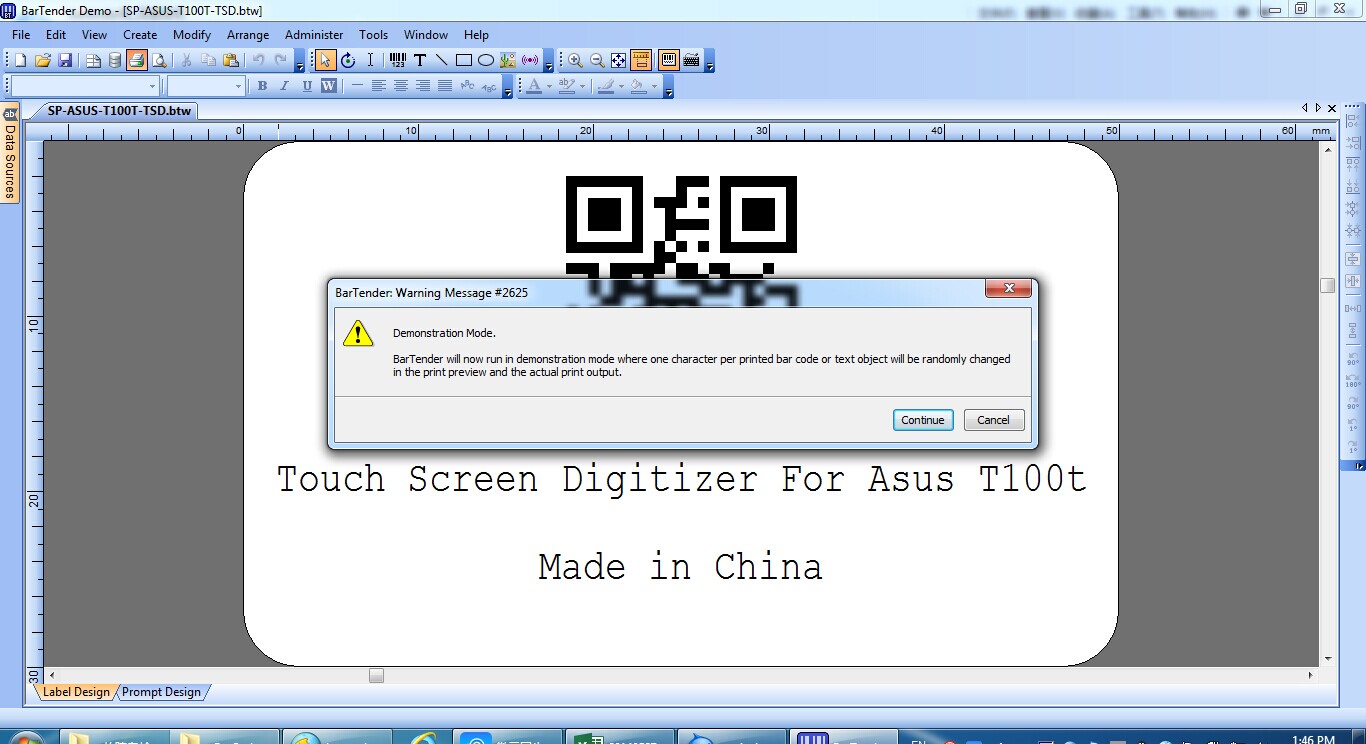Viewport: 1366px width, 744px height.
Task: Choose the Bar Code creation tool
Action: [398, 61]
